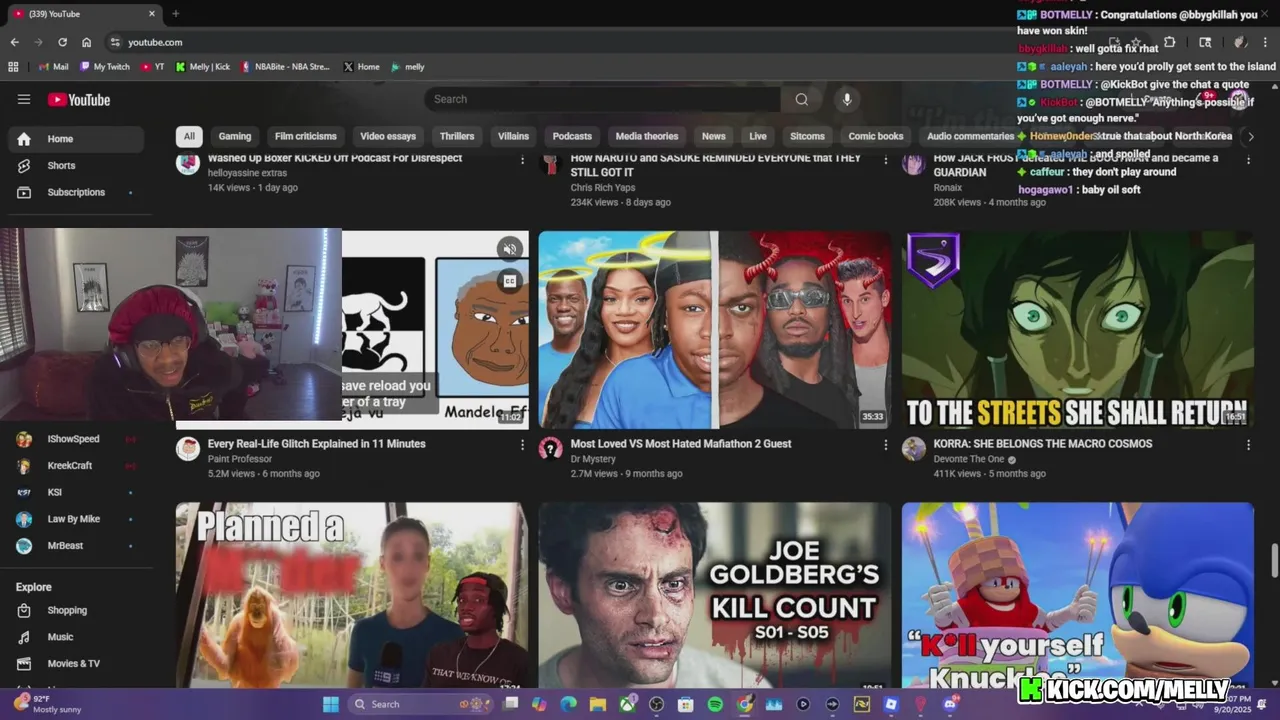Select the Podcasts chip
Image resolution: width=1280 pixels, height=720 pixels.
[572, 136]
